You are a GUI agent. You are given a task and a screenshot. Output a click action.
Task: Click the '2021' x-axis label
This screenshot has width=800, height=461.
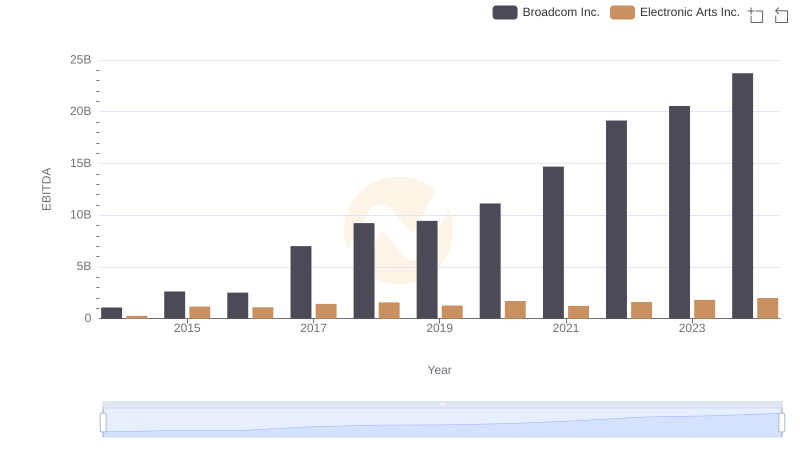click(x=565, y=328)
